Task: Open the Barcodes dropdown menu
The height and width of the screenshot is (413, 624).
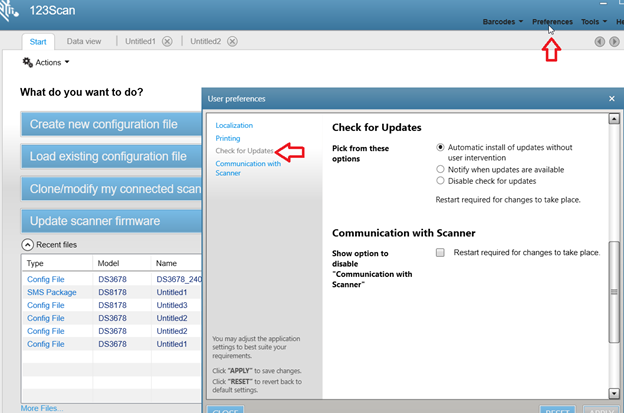Action: (x=502, y=21)
